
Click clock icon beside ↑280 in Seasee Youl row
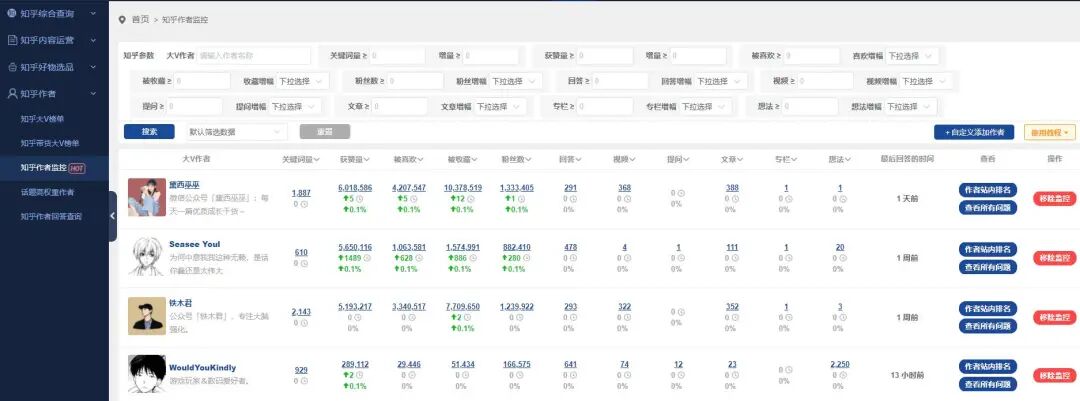(528, 258)
